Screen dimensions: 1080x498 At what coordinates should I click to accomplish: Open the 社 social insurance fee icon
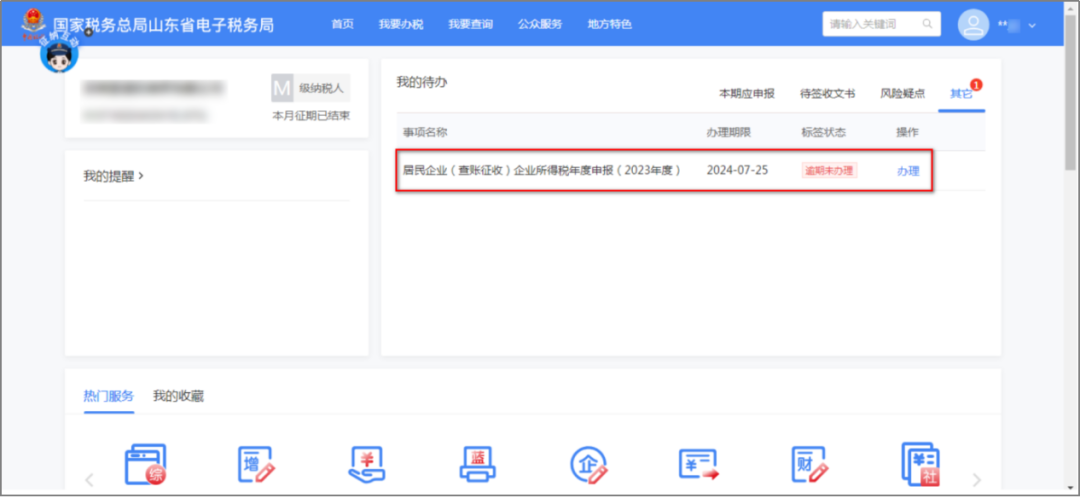(x=921, y=465)
